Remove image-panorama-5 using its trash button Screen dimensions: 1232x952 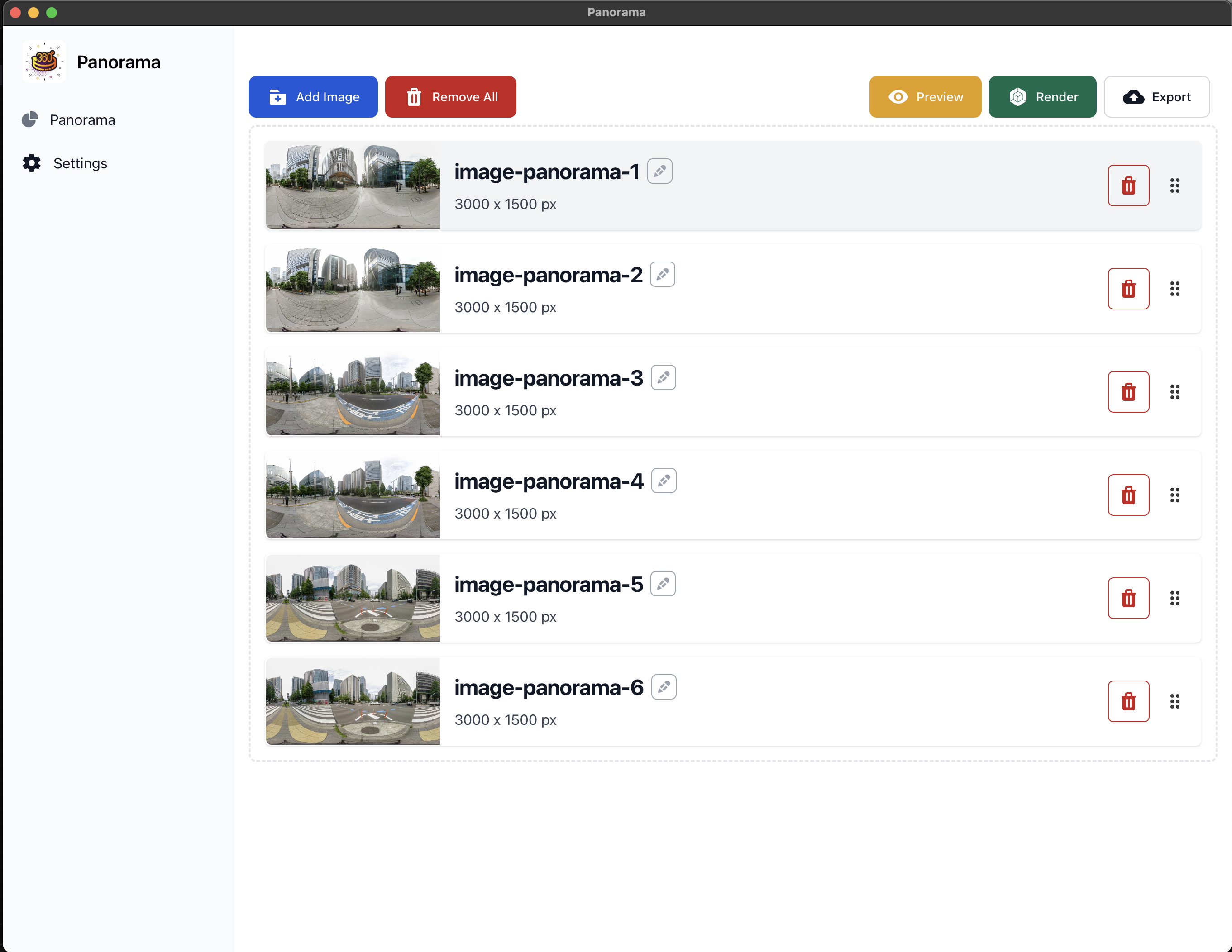[x=1128, y=598]
